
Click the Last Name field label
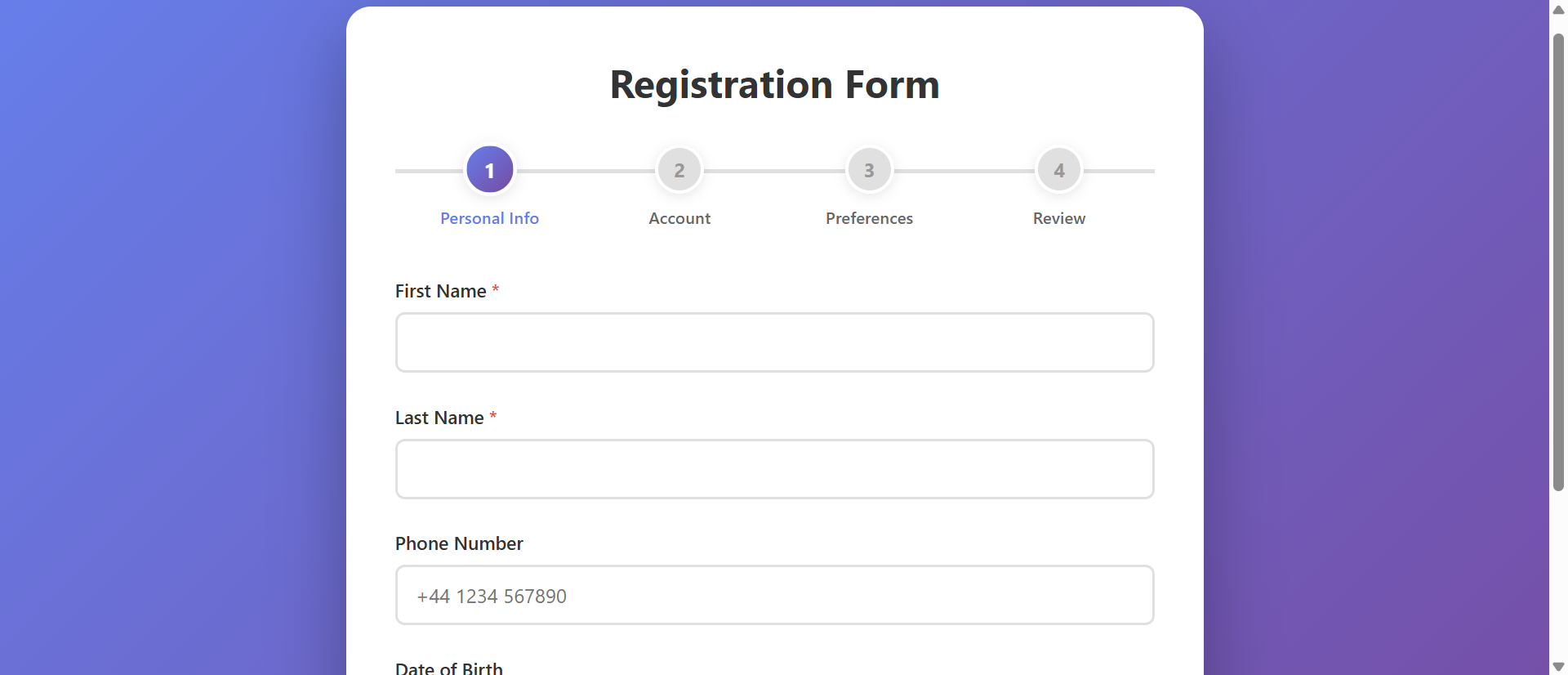pyautogui.click(x=438, y=417)
